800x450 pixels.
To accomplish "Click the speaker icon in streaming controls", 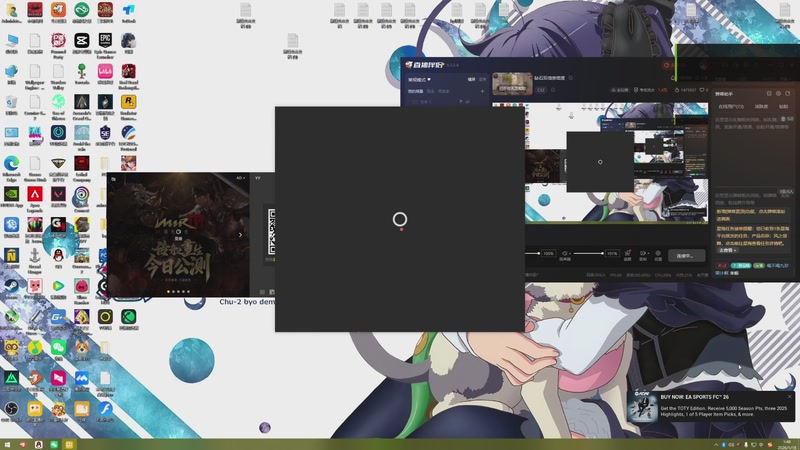I will (565, 254).
